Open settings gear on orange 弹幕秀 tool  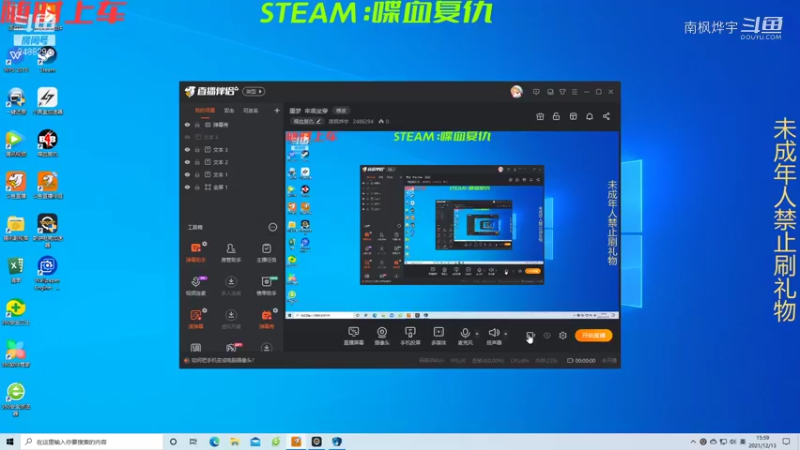(276, 310)
